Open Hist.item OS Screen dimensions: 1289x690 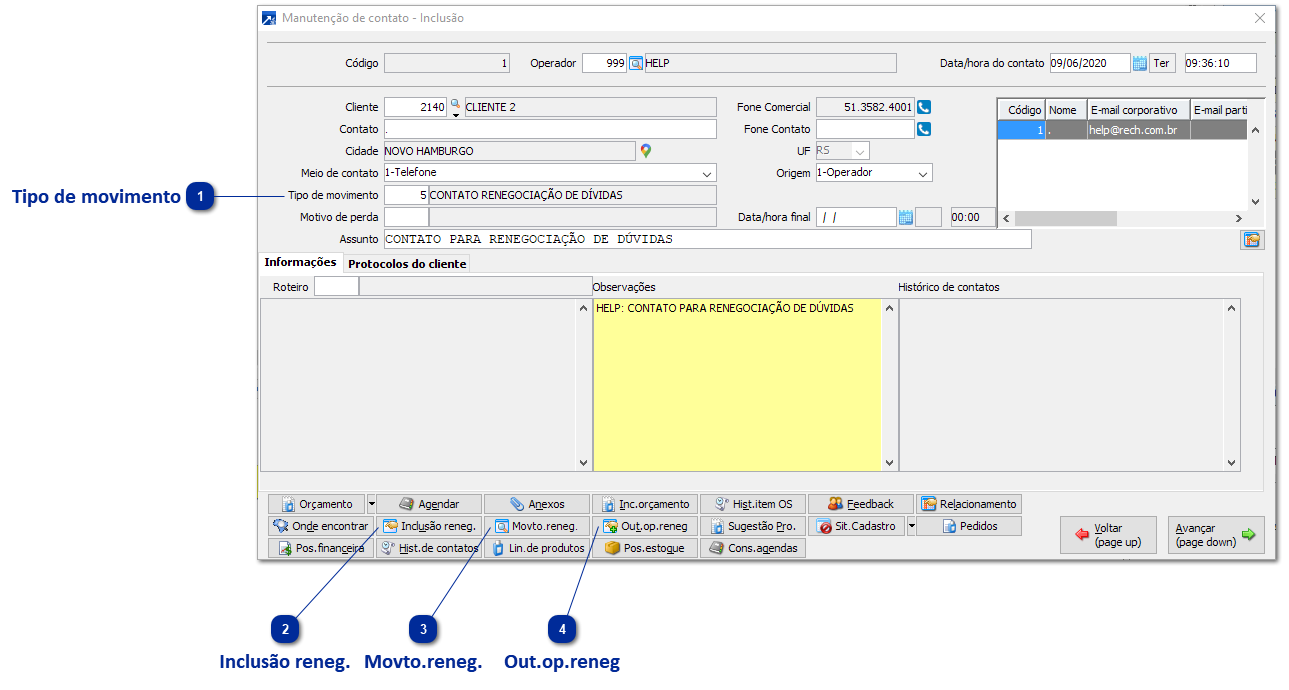(753, 504)
